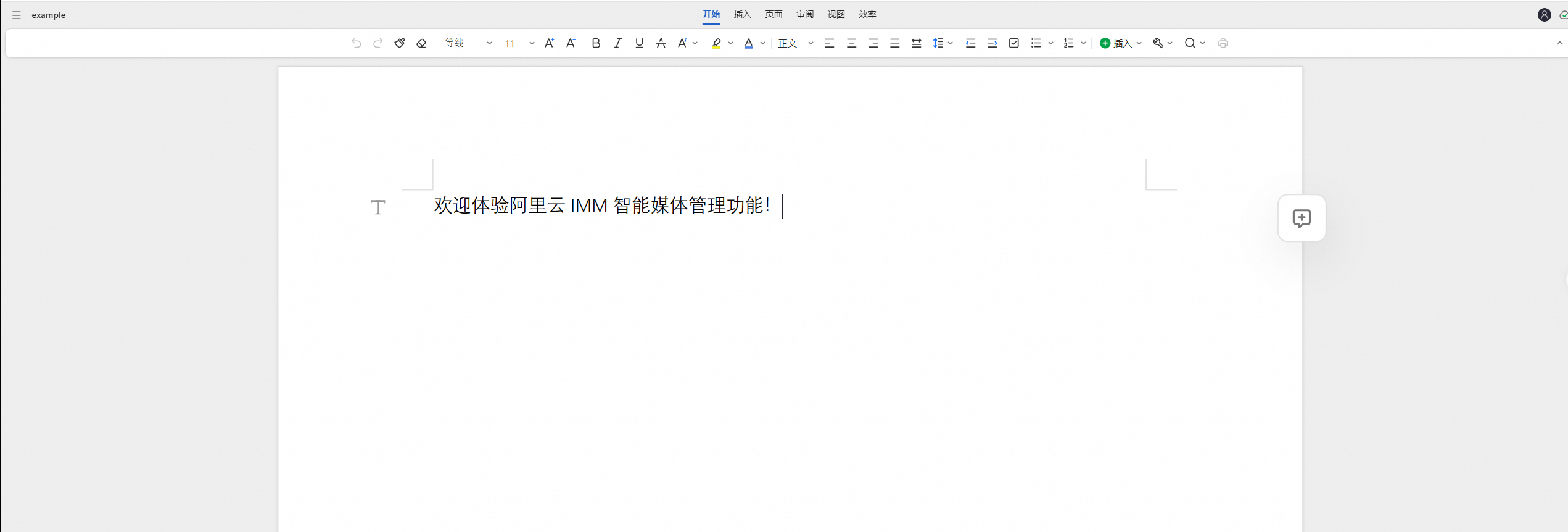Switch to the 审阅 tab
Image resolution: width=1568 pixels, height=532 pixels.
[805, 15]
